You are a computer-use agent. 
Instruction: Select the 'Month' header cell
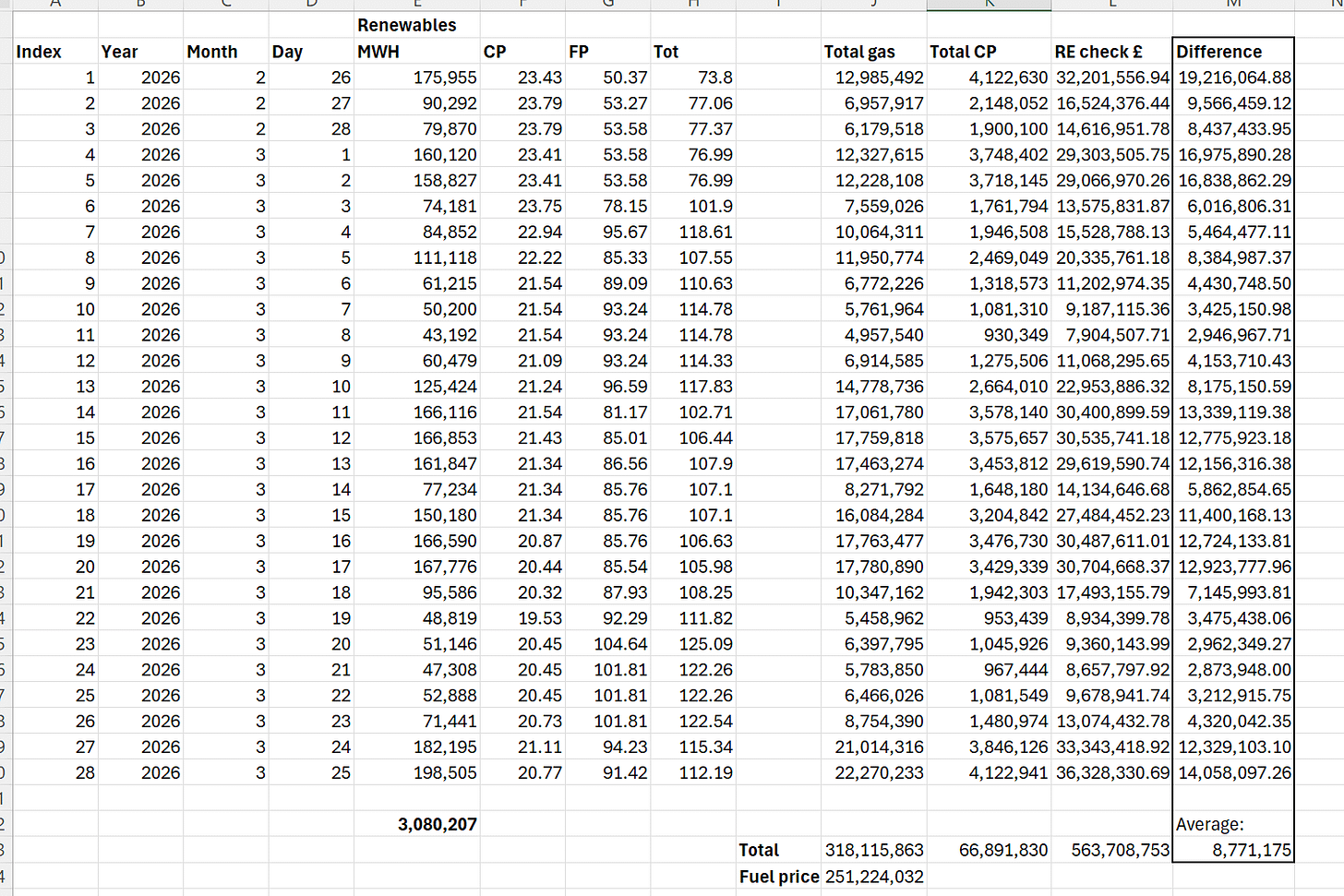[x=226, y=52]
